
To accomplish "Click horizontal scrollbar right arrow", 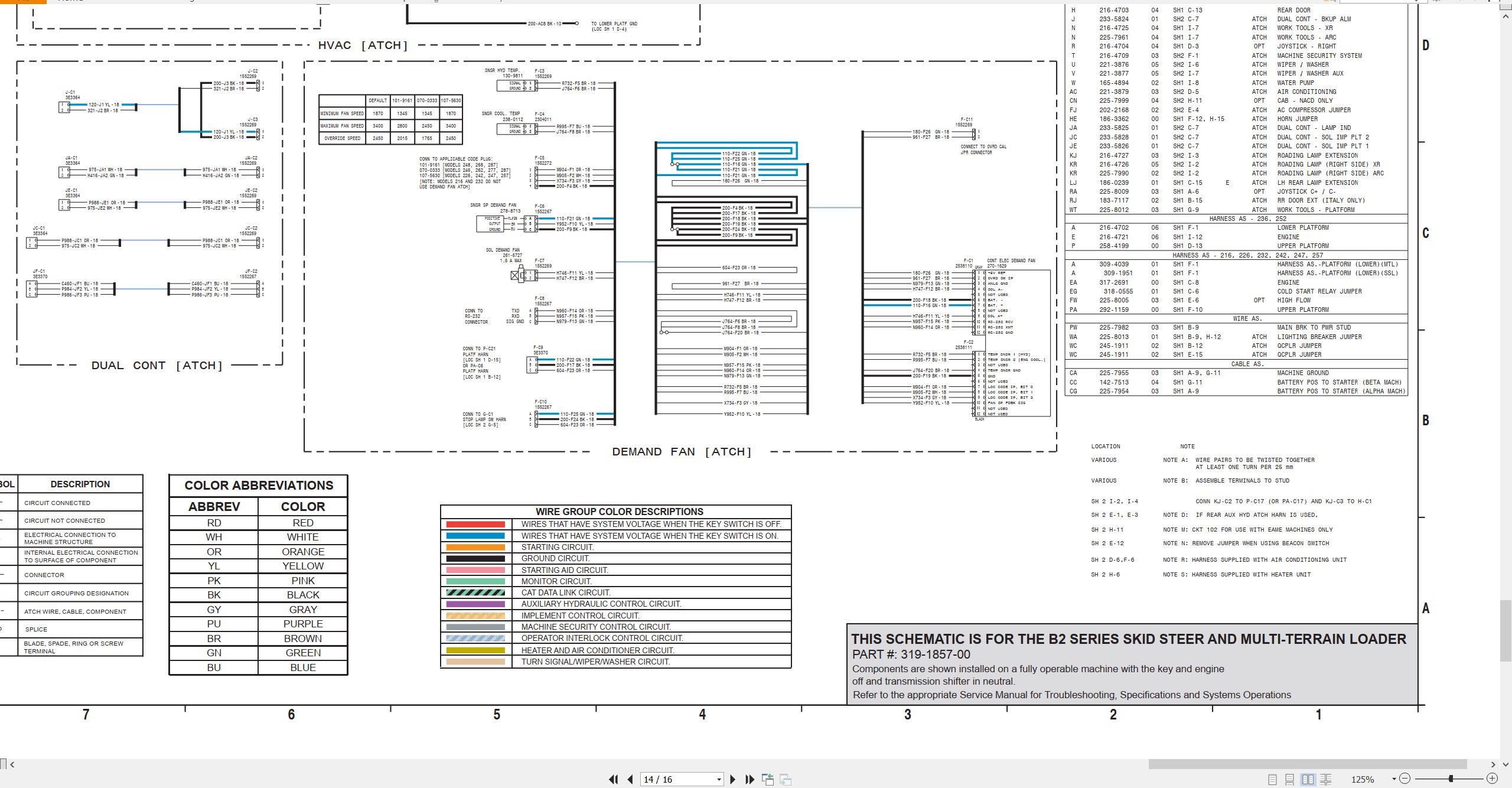I will tap(1493, 764).
